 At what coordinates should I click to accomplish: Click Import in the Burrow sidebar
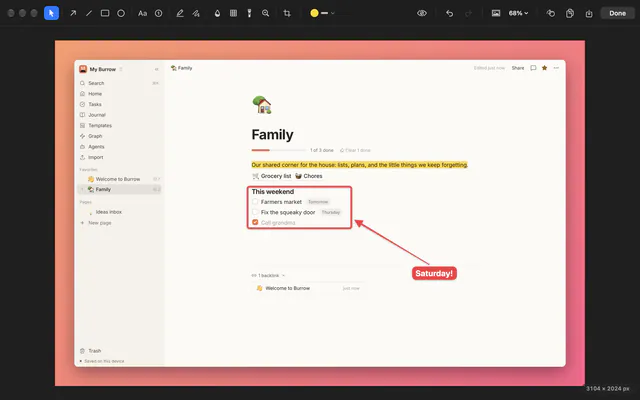(120, 157)
